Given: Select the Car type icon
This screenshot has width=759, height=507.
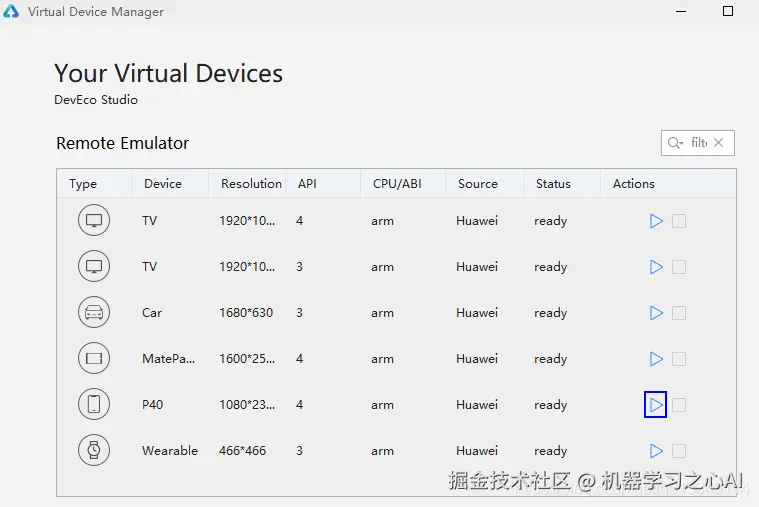Looking at the screenshot, I should pyautogui.click(x=94, y=312).
